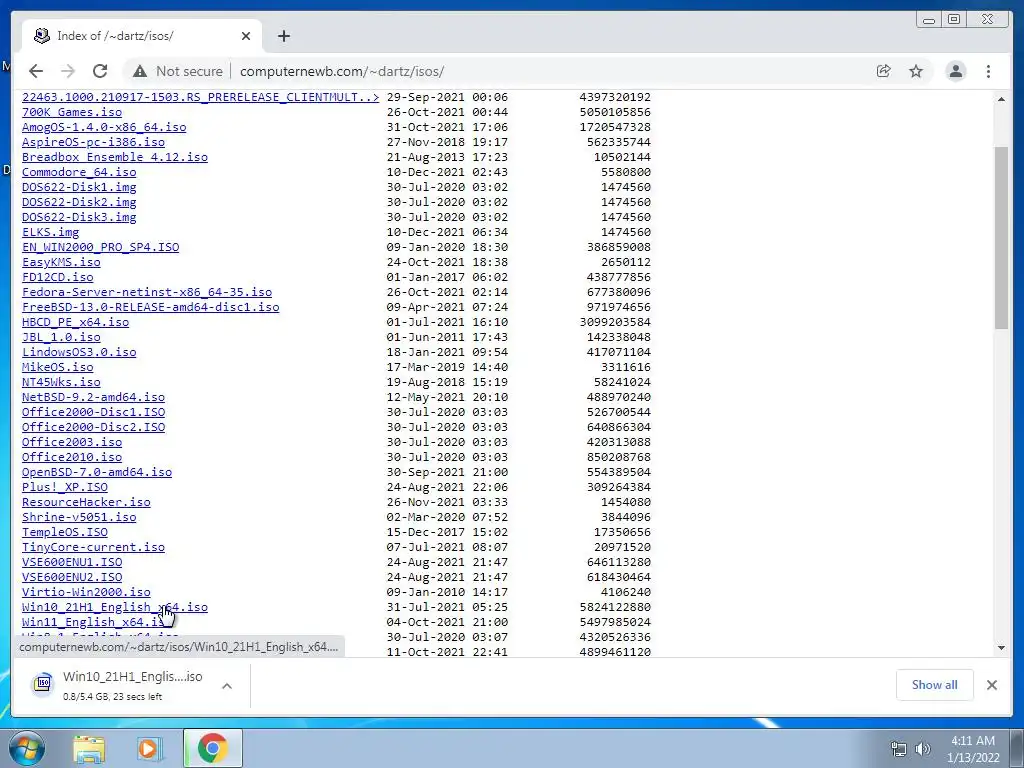Open the Windows Start menu
Viewport: 1024px width, 768px height.
26,748
